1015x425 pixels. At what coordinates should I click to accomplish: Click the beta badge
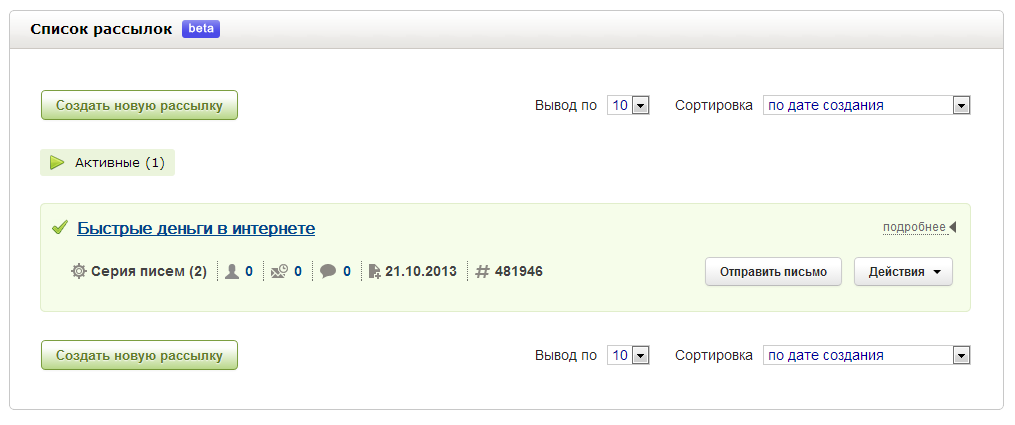coord(201,29)
